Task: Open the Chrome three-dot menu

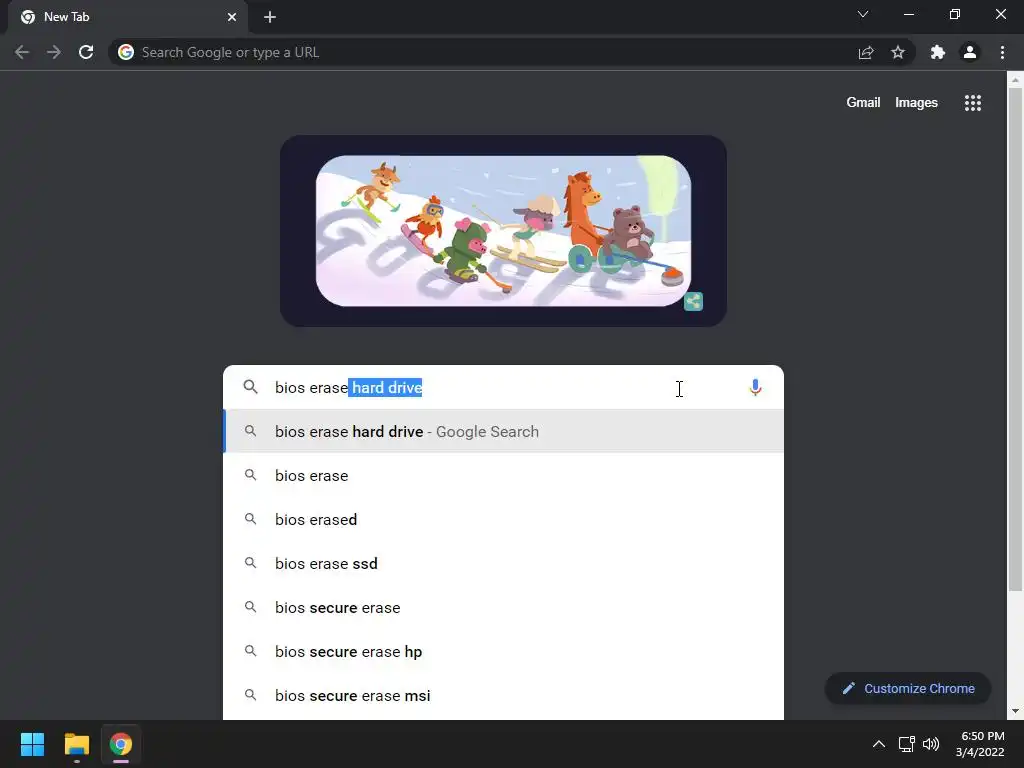Action: tap(1002, 52)
